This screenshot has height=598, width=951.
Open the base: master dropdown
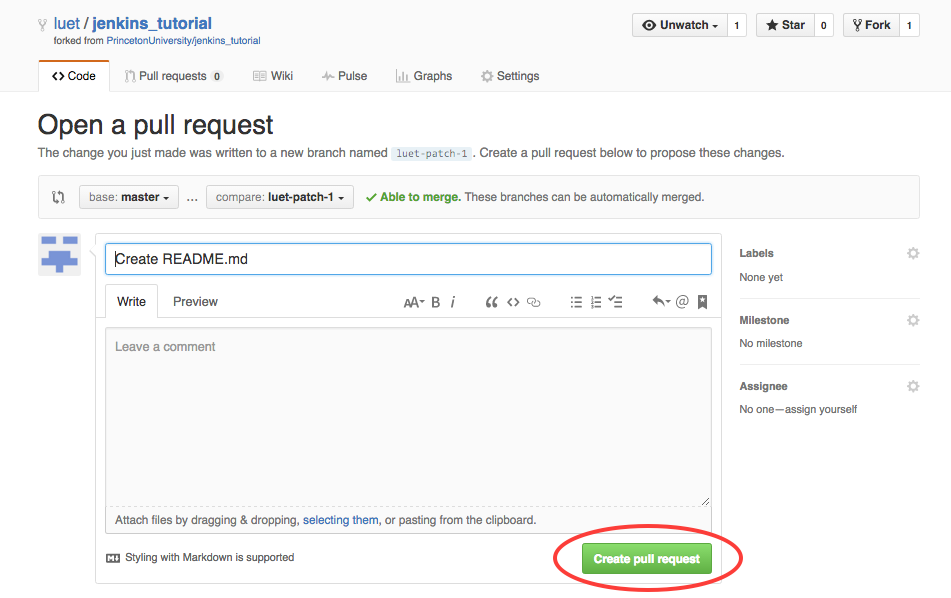click(x=129, y=197)
